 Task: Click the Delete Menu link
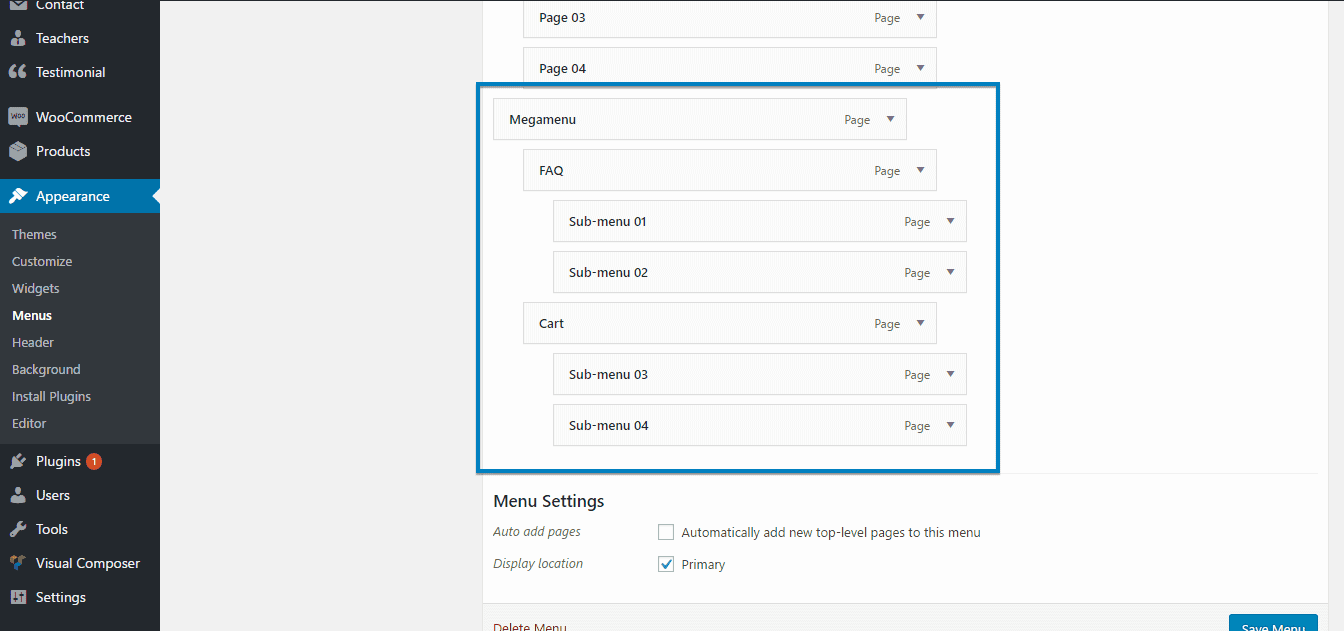click(528, 625)
